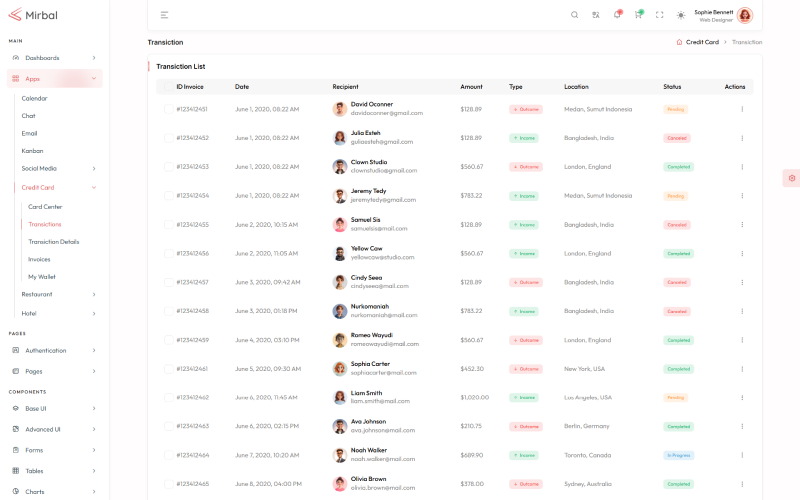Viewport: 800px width, 500px height.
Task: Click the language translate icon
Action: (596, 15)
